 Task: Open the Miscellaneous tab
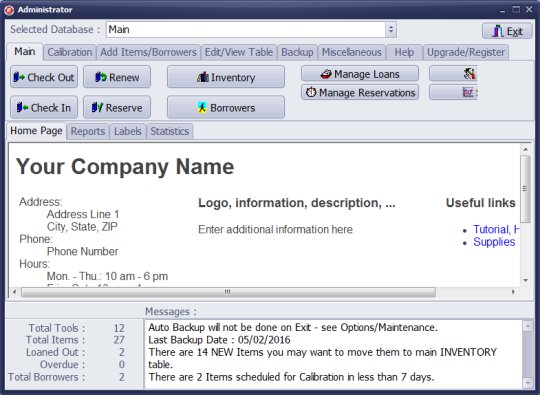(352, 52)
